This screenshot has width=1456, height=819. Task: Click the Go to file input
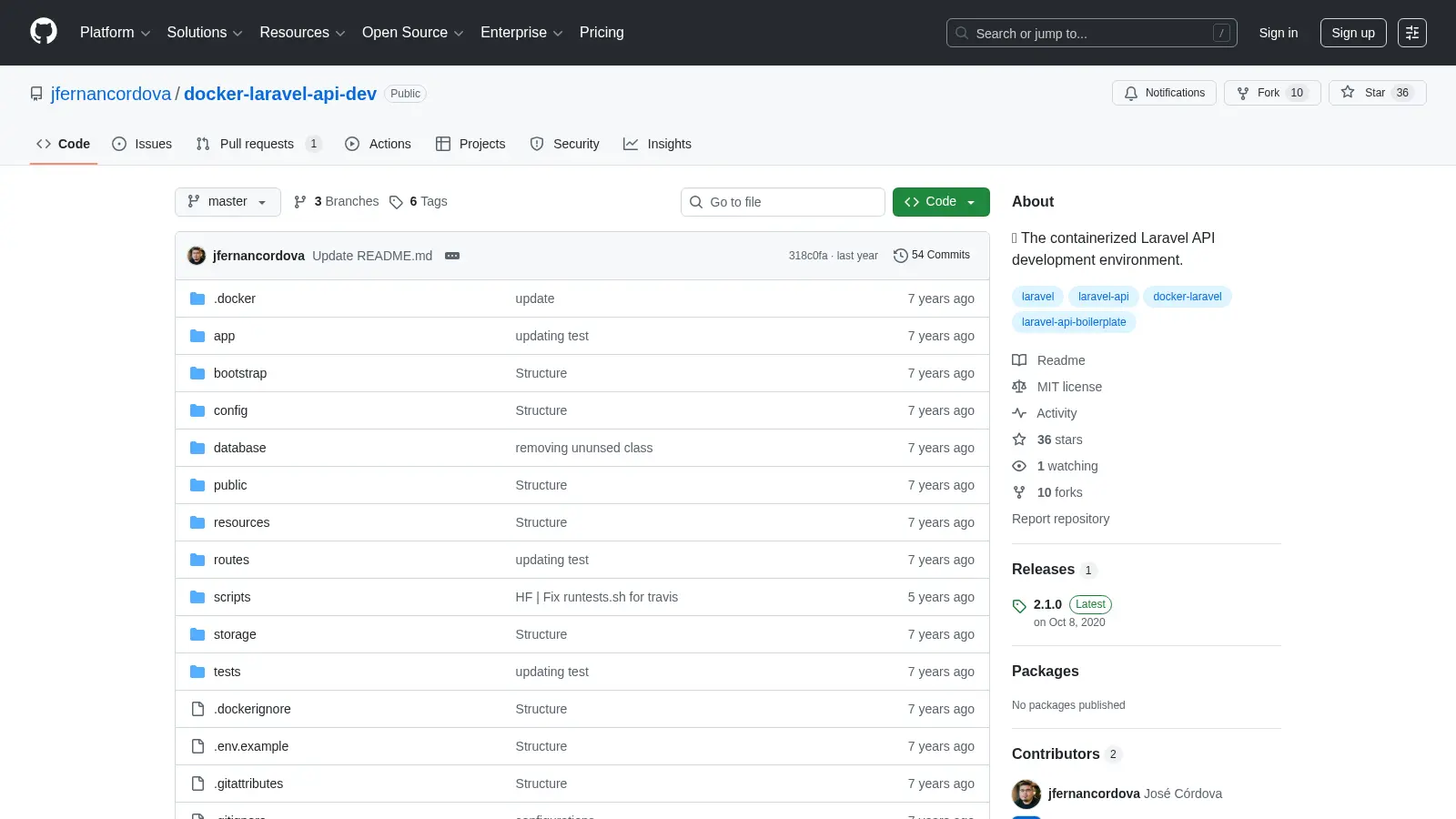(783, 202)
